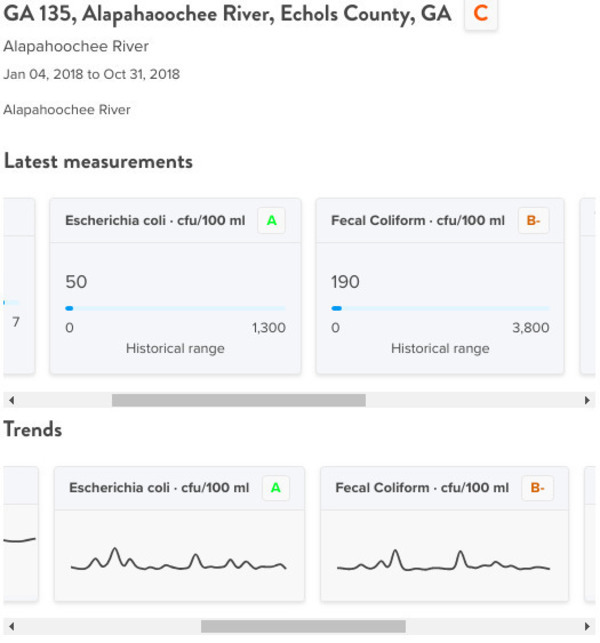The image size is (600, 643).
Task: Click the A grade badge on Escherichia coli measurement
Action: 271,221
